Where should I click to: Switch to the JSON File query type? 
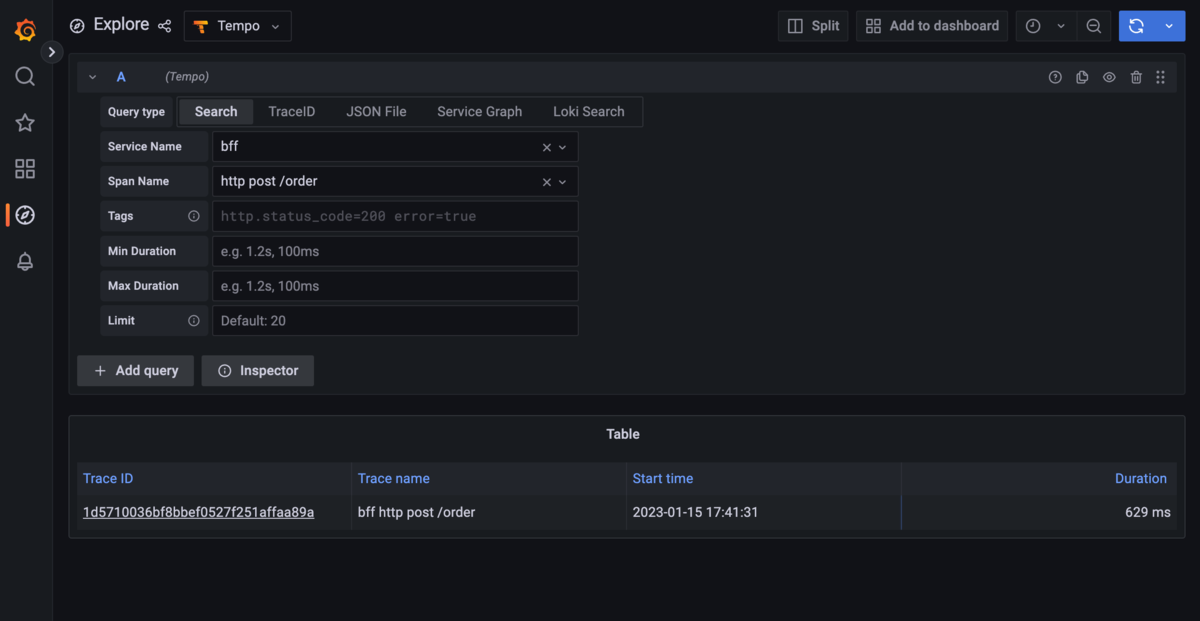coord(376,112)
